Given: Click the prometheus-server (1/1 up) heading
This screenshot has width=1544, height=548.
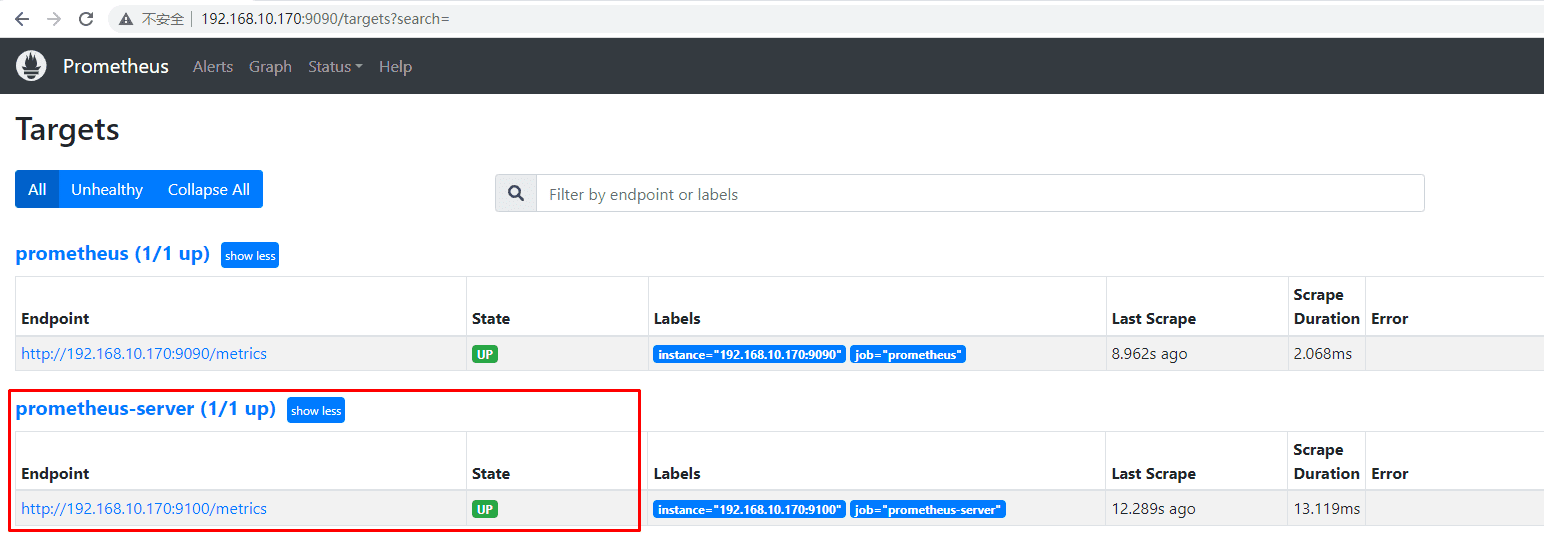Looking at the screenshot, I should pos(146,408).
